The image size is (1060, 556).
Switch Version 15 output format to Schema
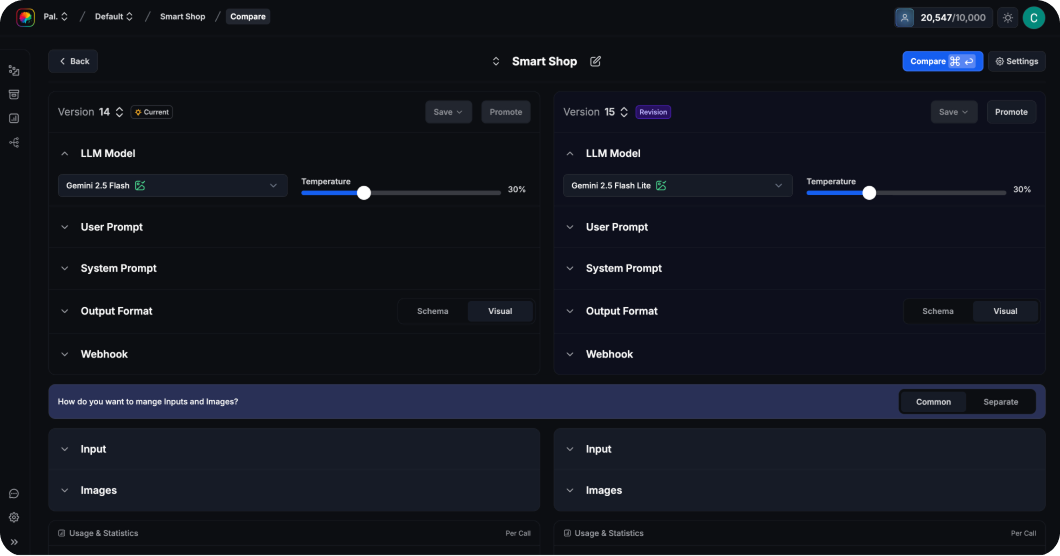coord(937,311)
